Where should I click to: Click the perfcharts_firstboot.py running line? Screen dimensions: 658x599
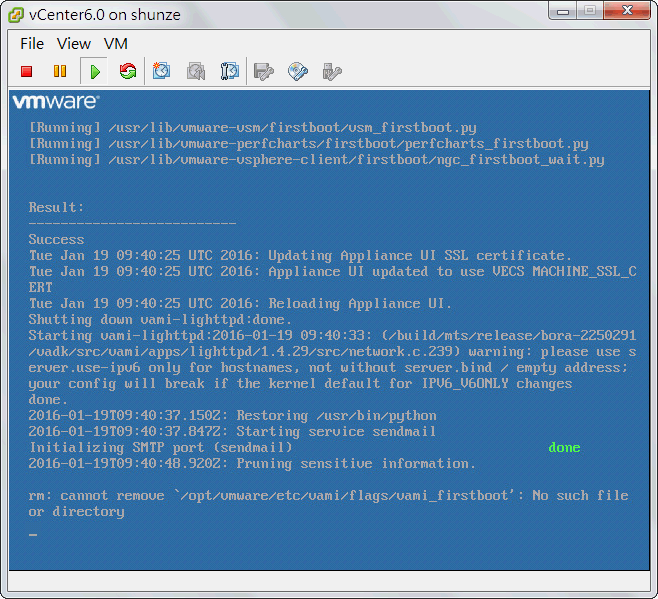308,144
